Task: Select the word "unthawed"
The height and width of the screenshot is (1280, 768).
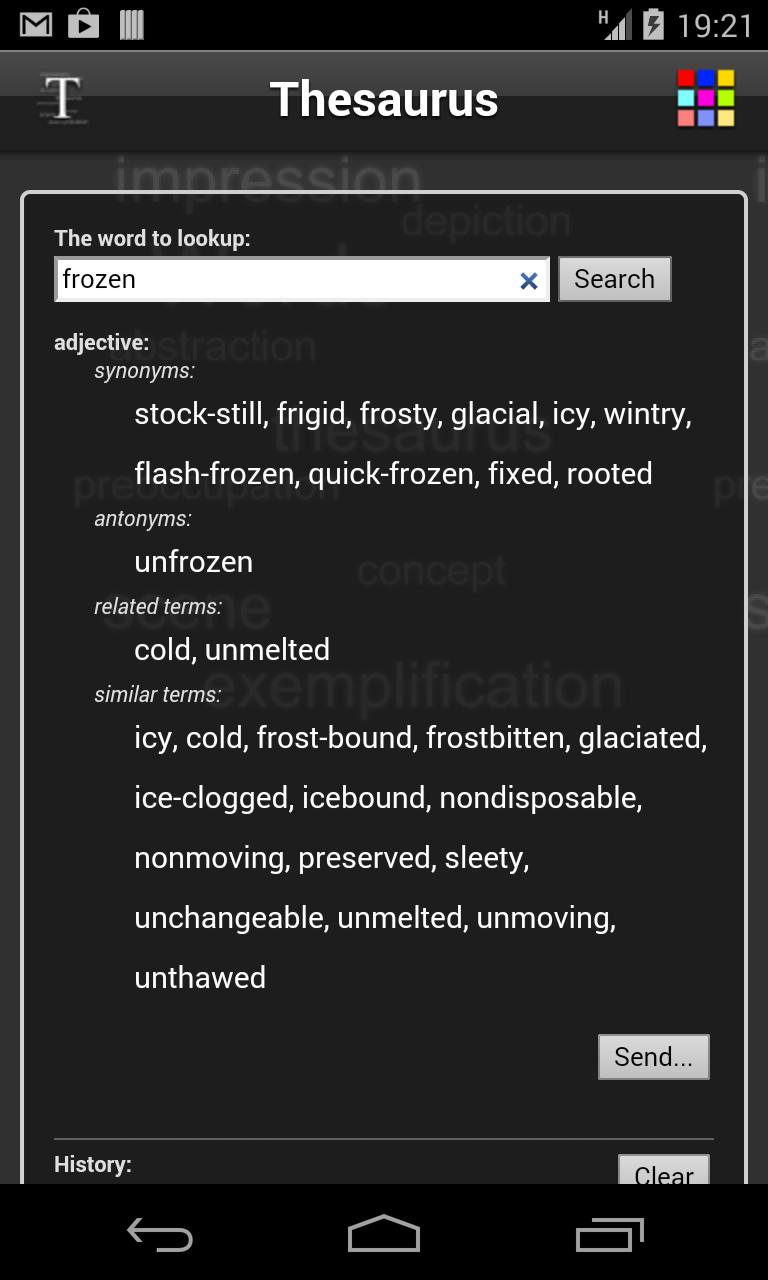Action: (200, 978)
